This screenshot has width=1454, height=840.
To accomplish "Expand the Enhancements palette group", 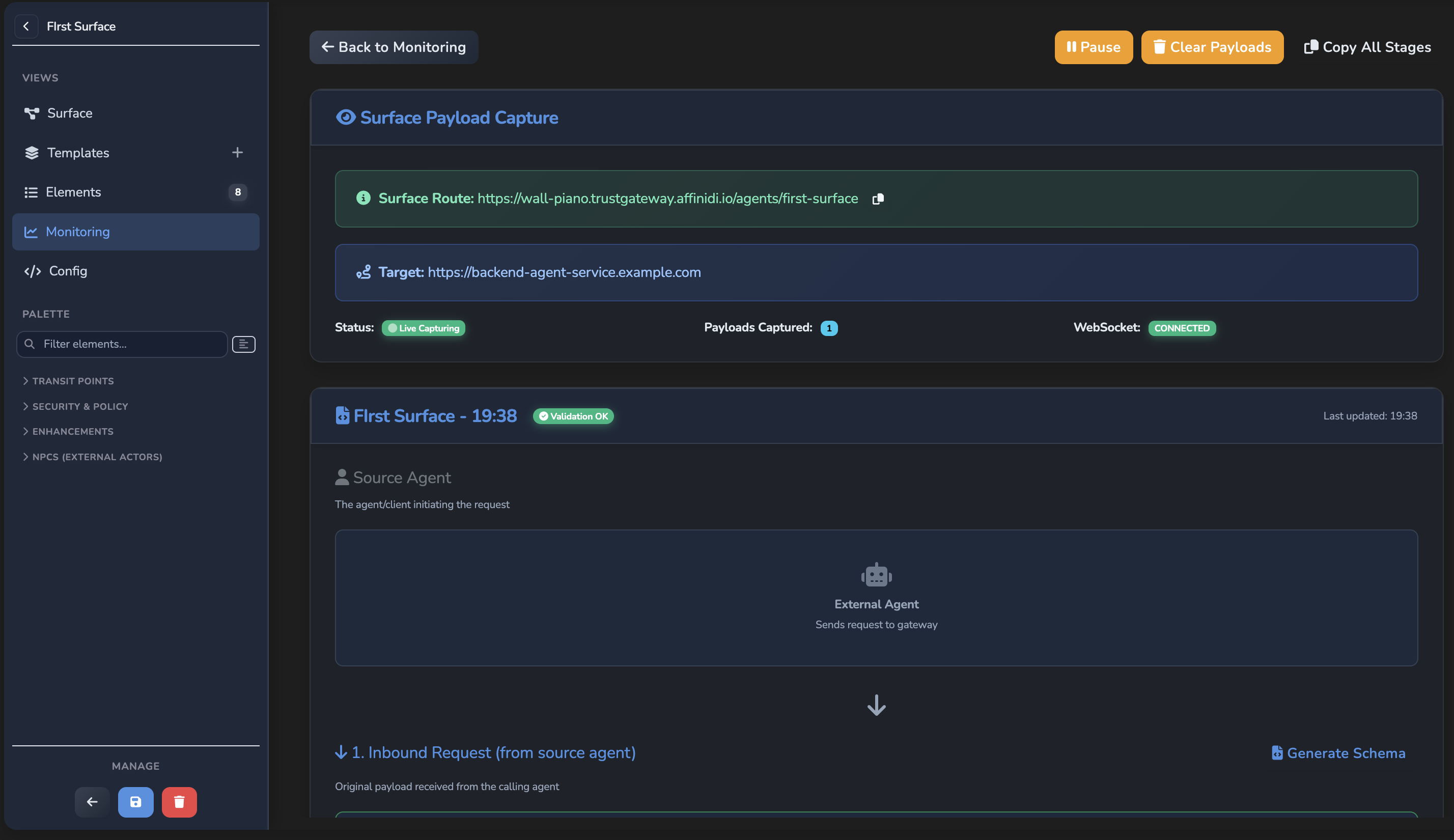I will pyautogui.click(x=68, y=432).
